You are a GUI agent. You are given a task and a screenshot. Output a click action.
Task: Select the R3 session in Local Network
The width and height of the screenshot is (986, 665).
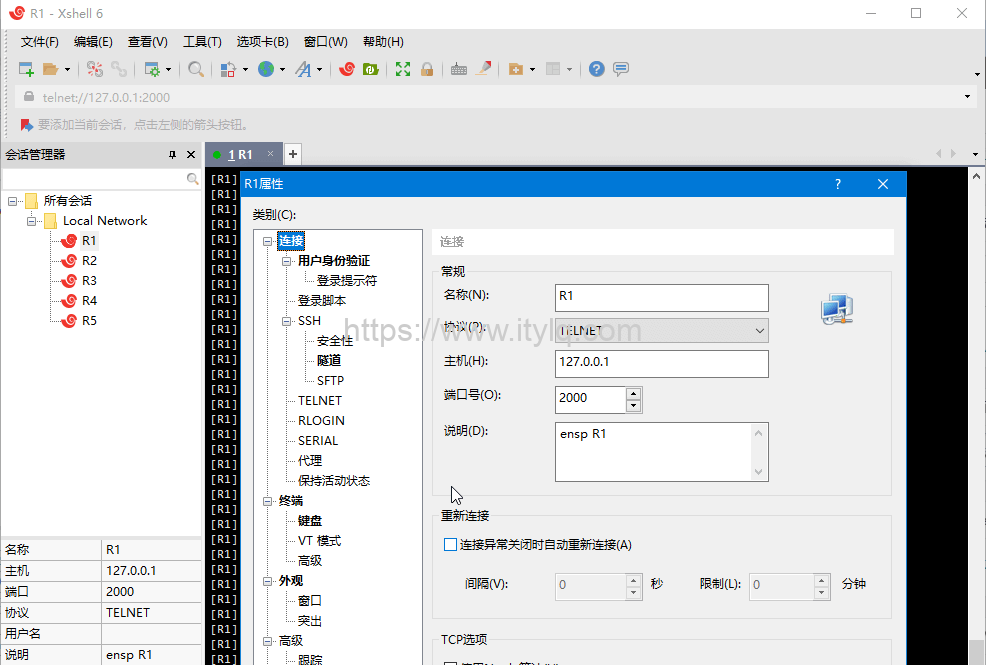(x=87, y=280)
